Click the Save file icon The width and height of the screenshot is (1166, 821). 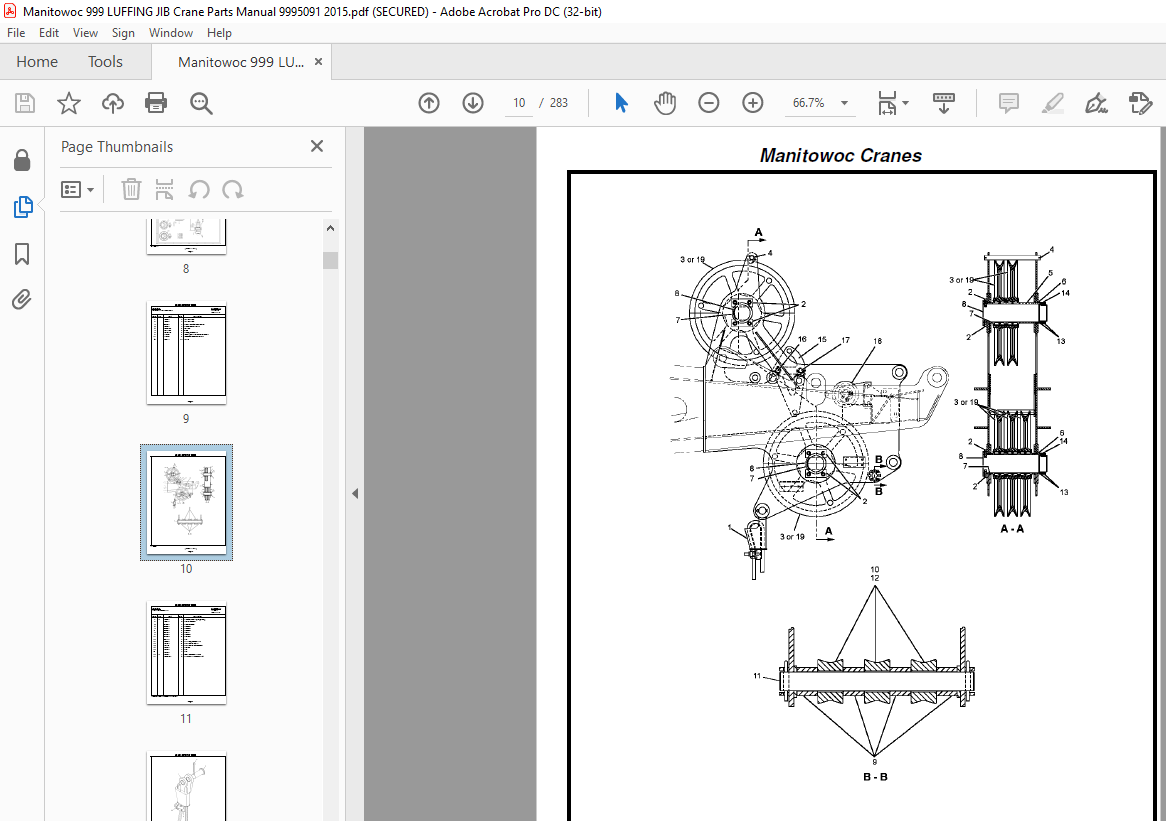pyautogui.click(x=25, y=103)
